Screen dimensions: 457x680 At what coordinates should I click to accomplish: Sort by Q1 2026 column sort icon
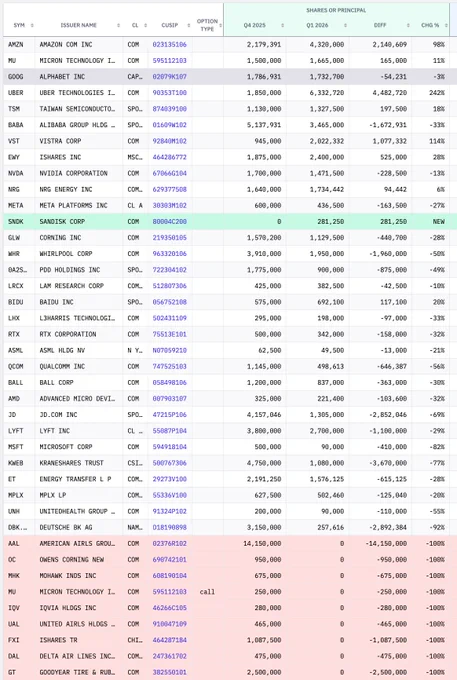(x=345, y=25)
